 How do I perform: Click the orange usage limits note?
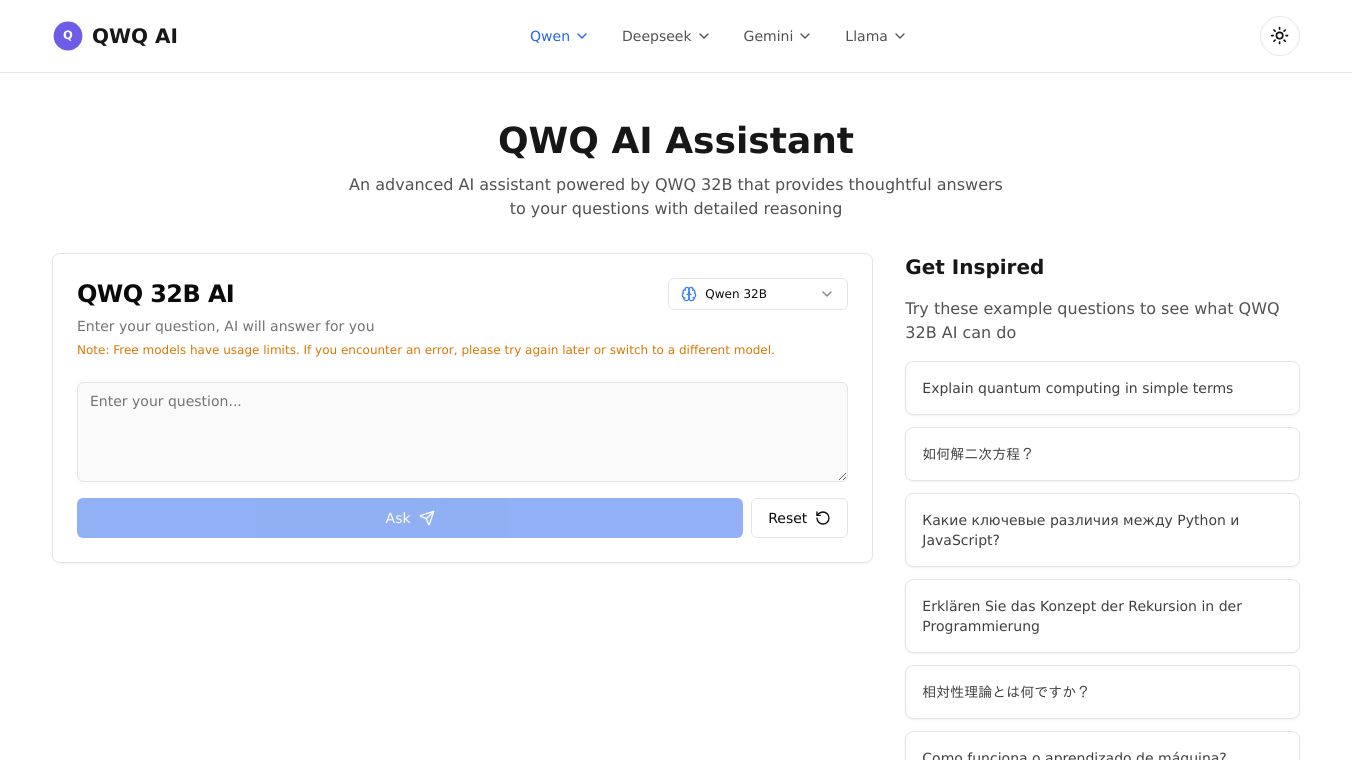(x=426, y=350)
